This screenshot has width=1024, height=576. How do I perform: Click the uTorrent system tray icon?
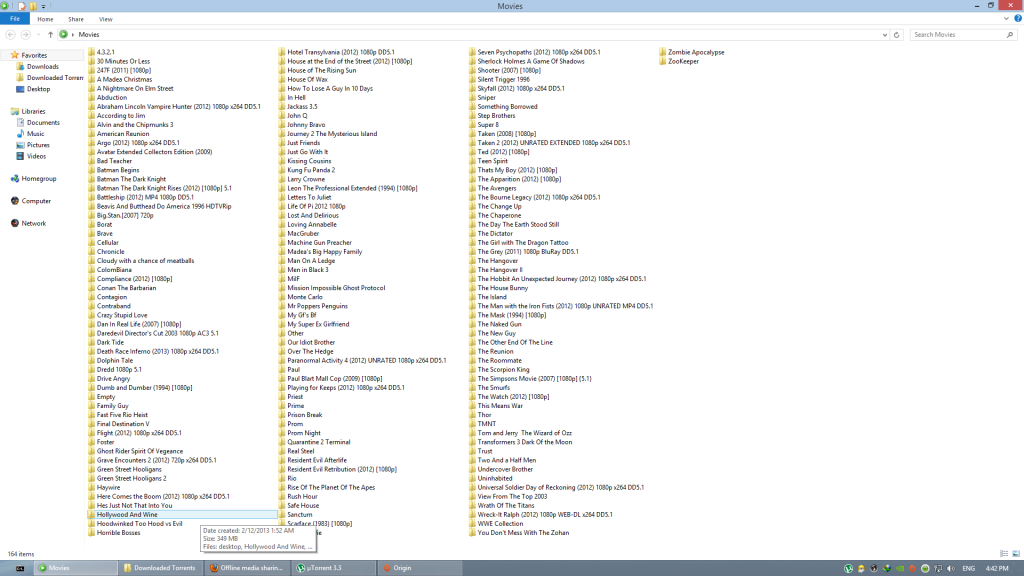pos(848,568)
